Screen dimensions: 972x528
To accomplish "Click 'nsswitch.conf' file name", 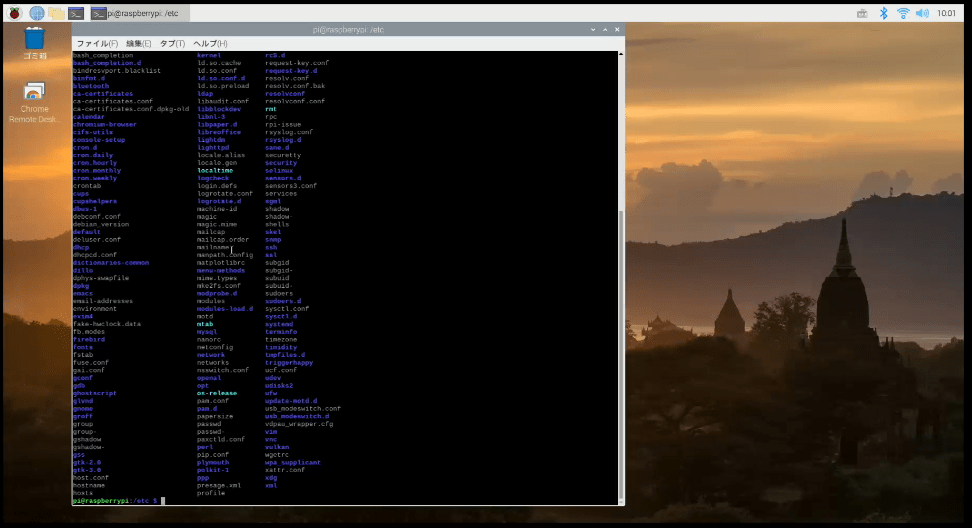I will click(223, 371).
